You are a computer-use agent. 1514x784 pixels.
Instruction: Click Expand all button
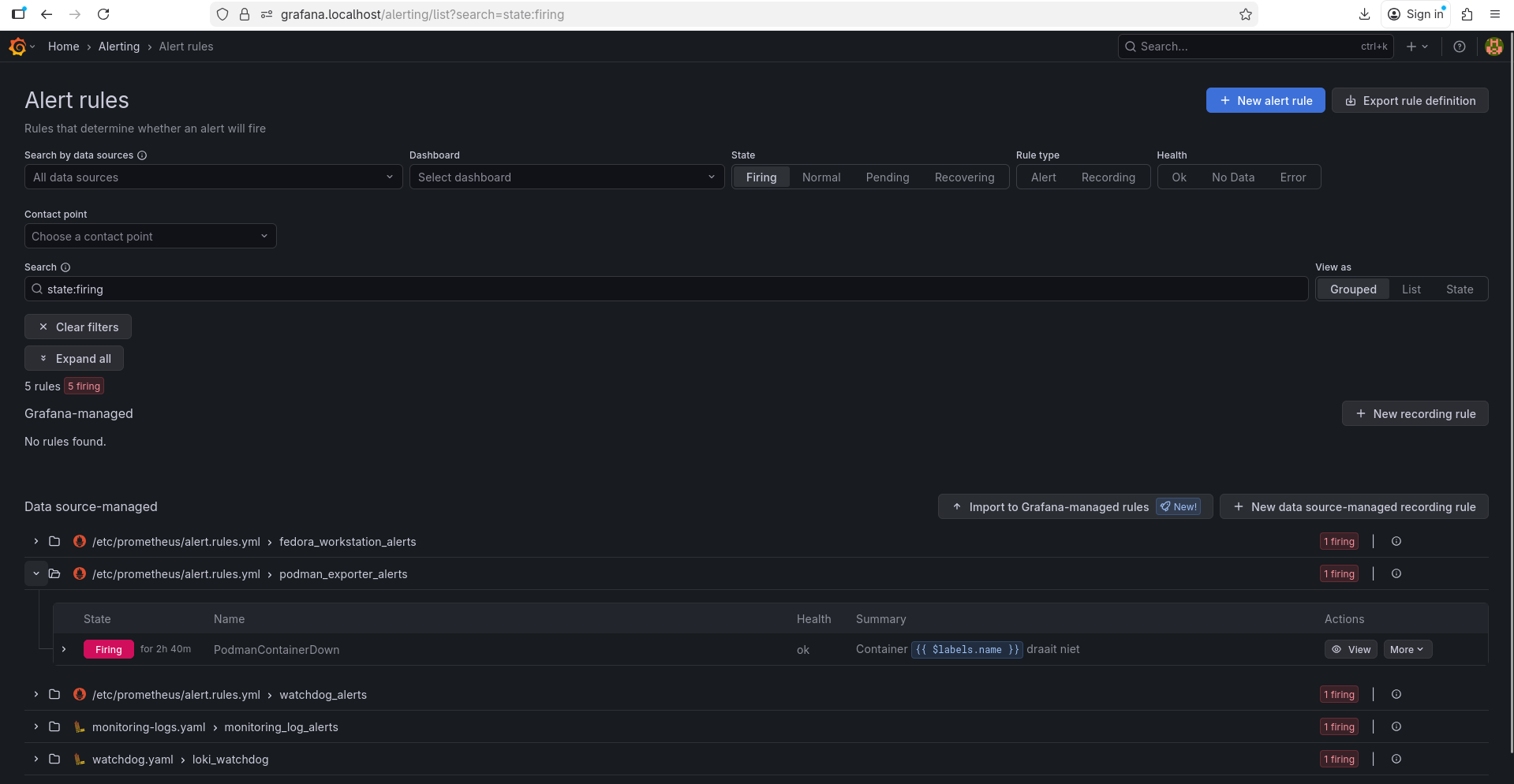coord(74,358)
